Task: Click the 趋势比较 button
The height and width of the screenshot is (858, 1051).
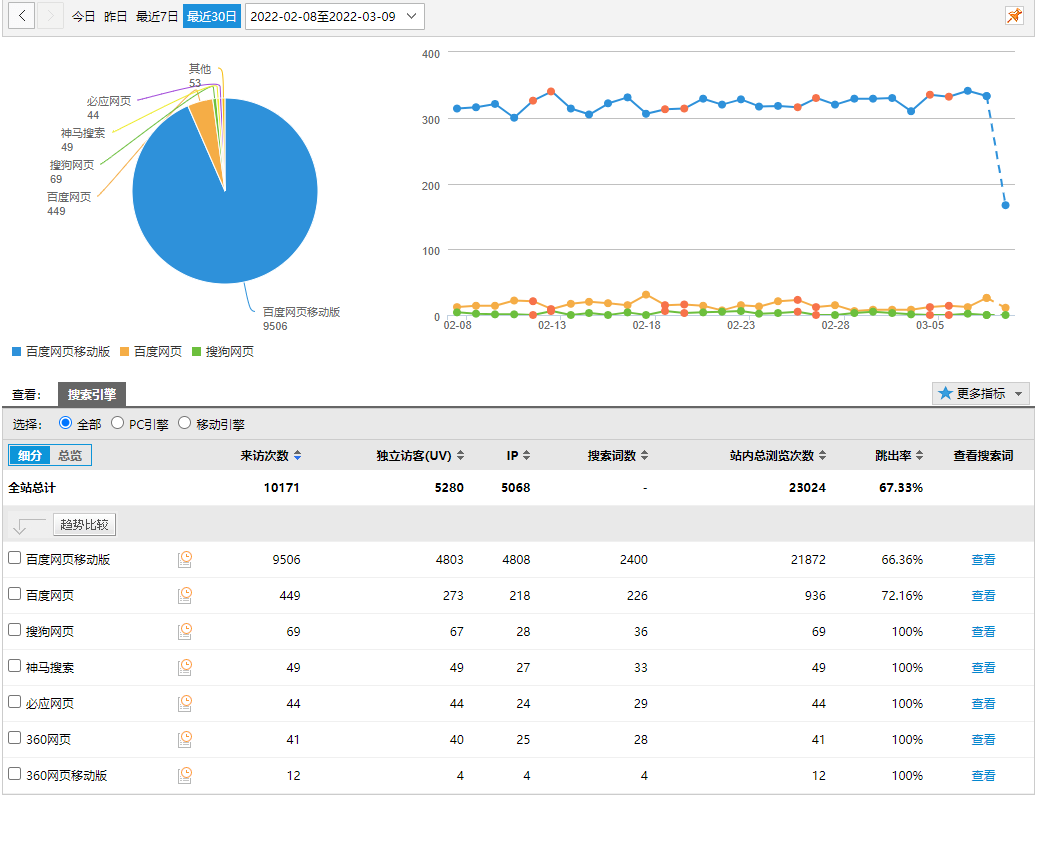Action: [x=84, y=525]
